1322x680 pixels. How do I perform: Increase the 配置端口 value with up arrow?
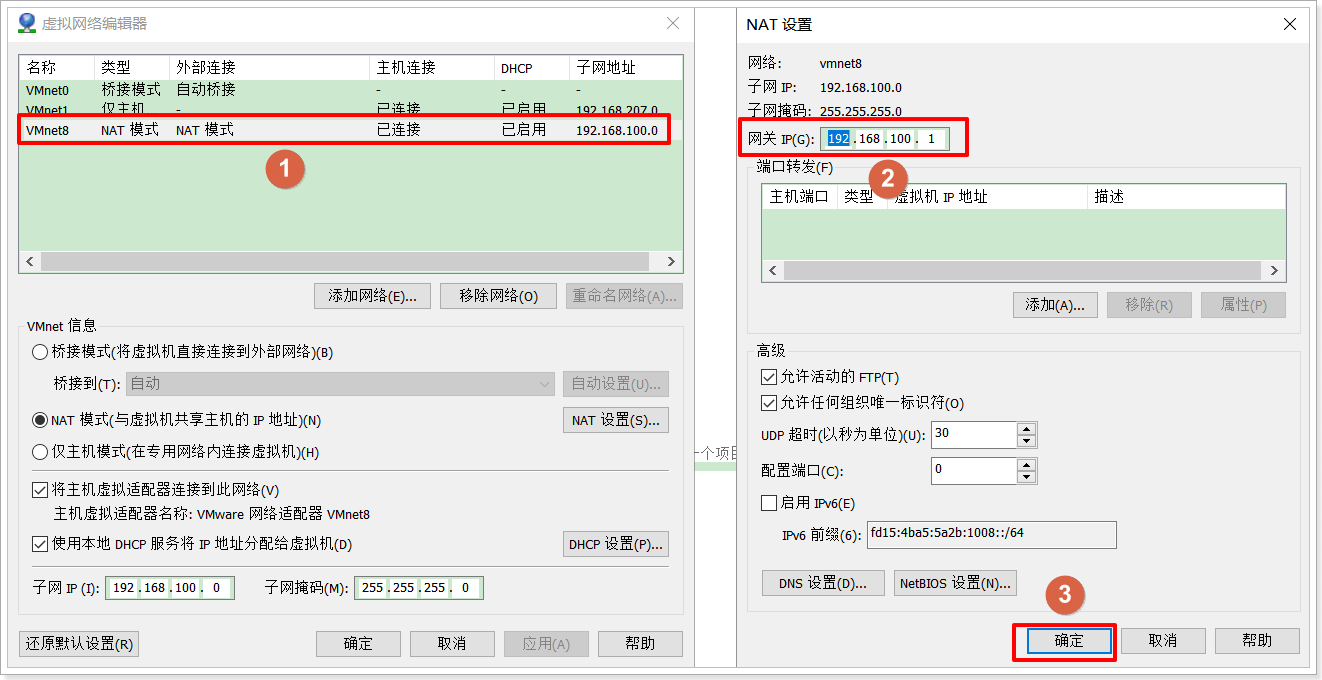pyautogui.click(x=1027, y=464)
